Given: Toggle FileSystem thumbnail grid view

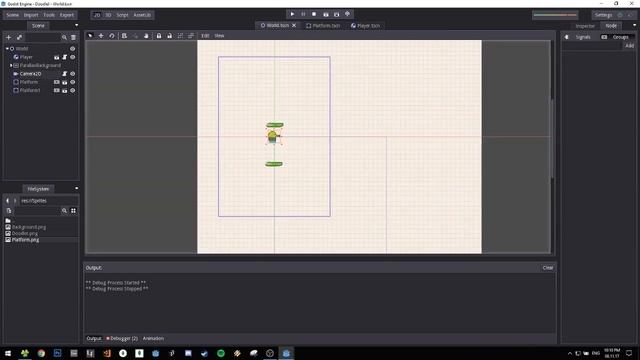Looking at the screenshot, I should [73, 211].
